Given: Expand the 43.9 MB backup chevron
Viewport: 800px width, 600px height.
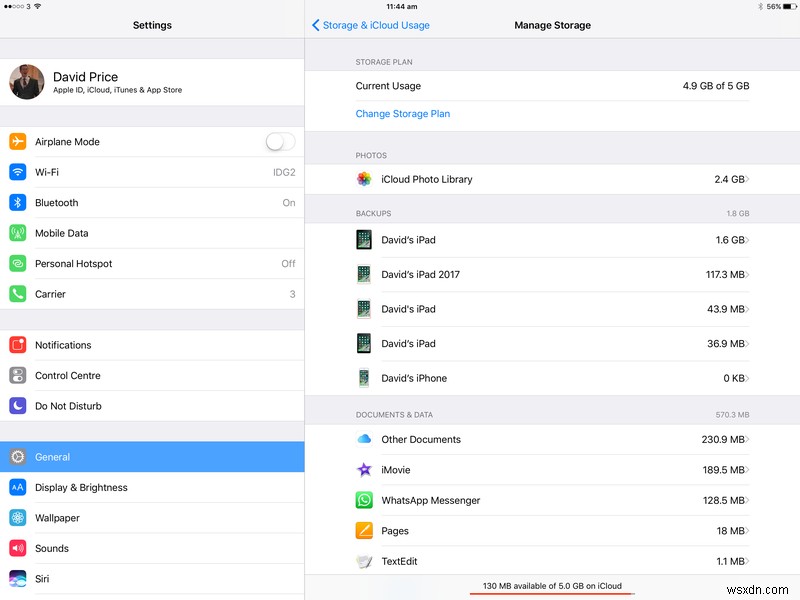Looking at the screenshot, I should tap(747, 309).
